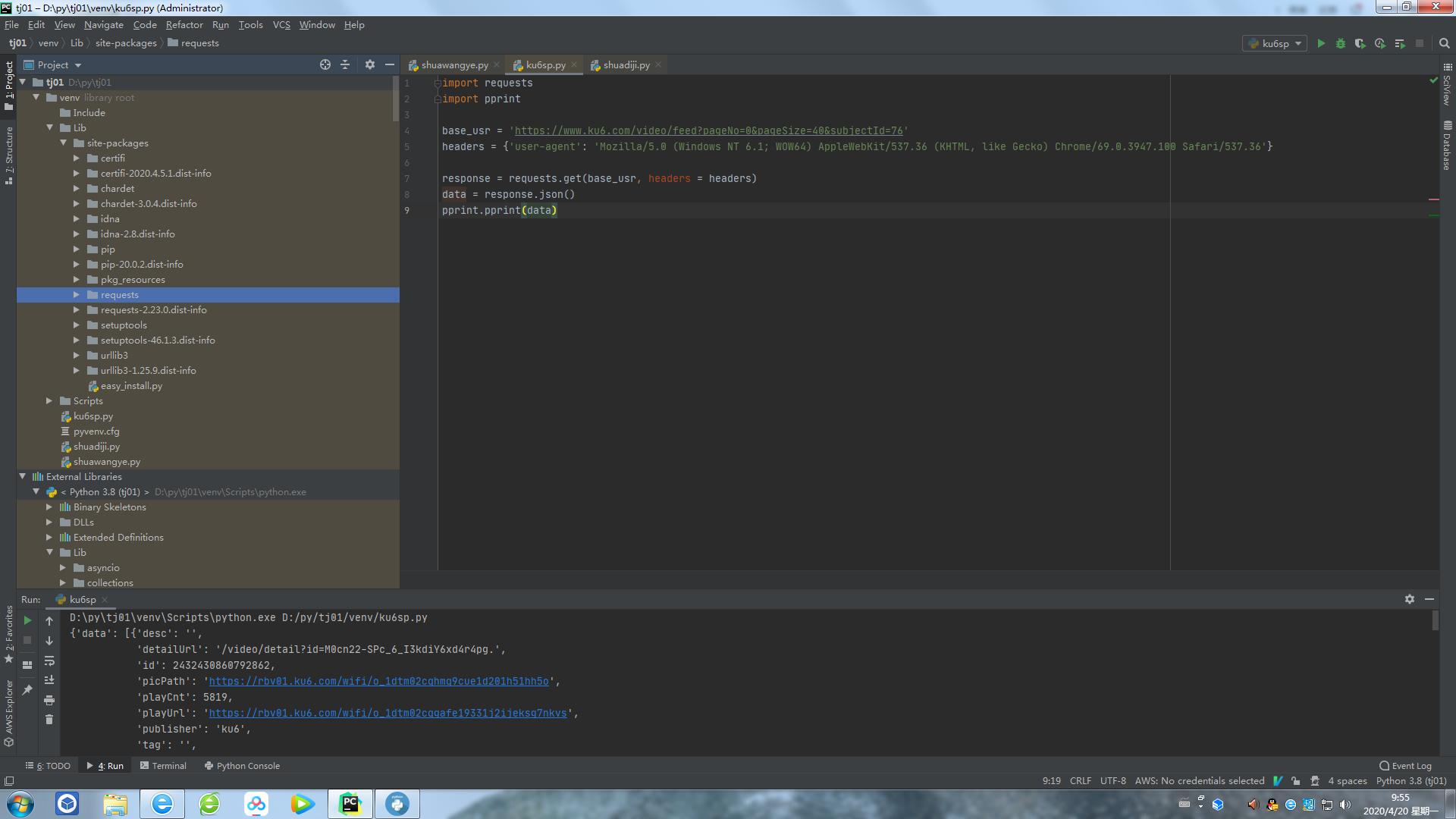Switch to the shuawangye.py editor tab
The width and height of the screenshot is (1456, 819).
(x=454, y=65)
